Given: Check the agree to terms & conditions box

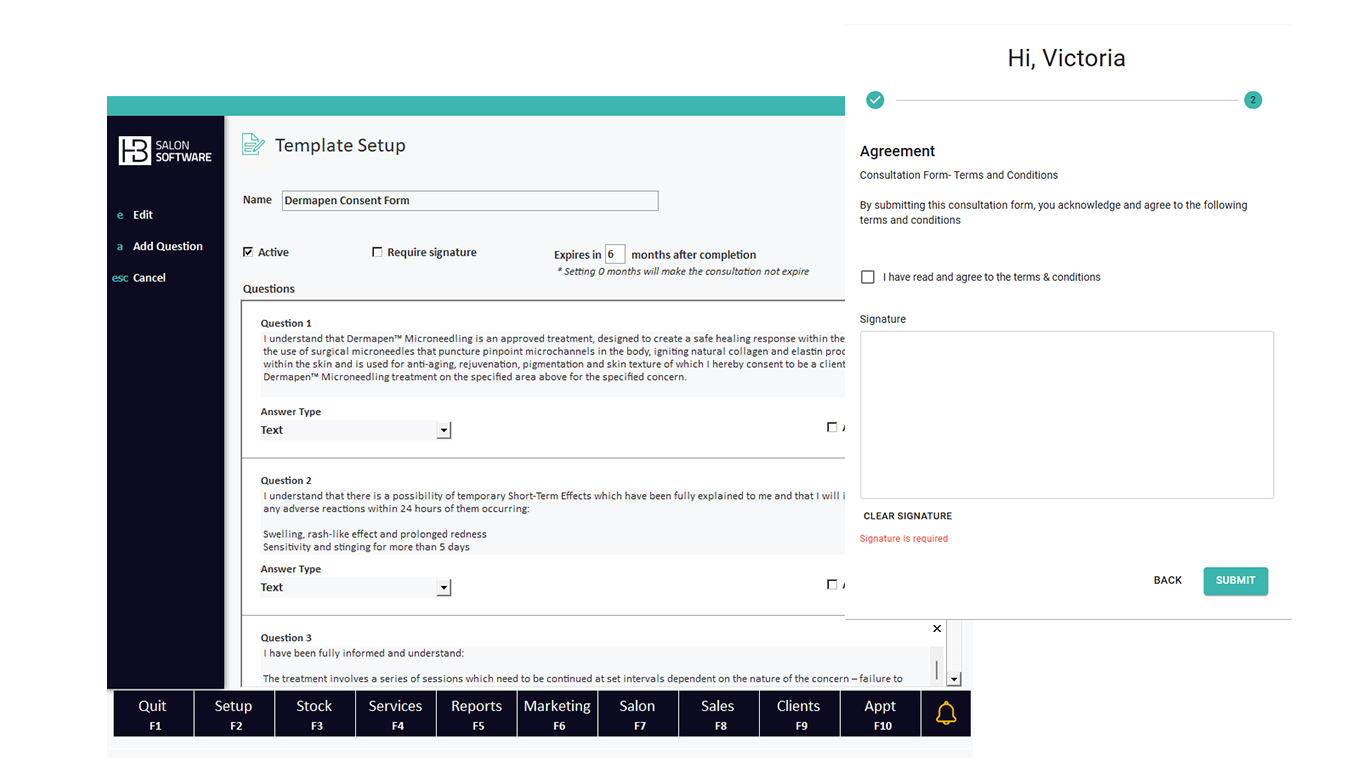Looking at the screenshot, I should (867, 277).
